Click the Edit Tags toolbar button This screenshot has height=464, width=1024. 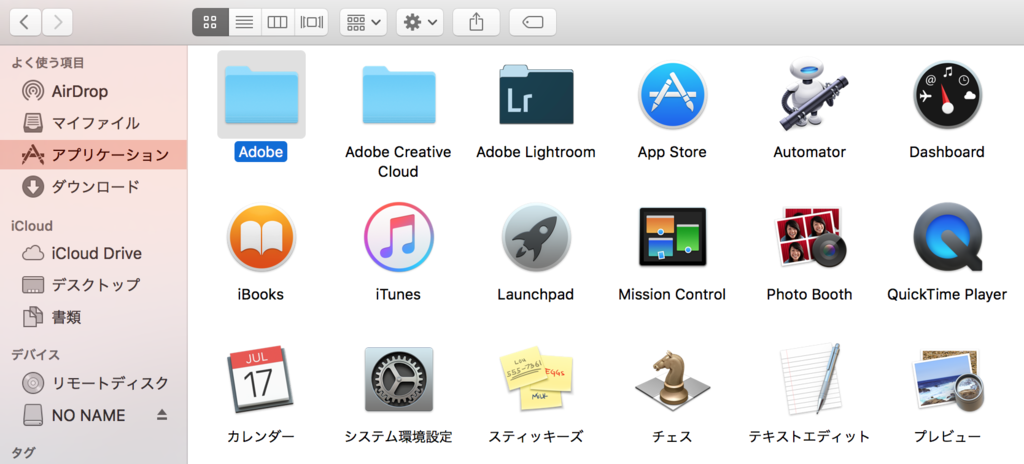(x=533, y=23)
